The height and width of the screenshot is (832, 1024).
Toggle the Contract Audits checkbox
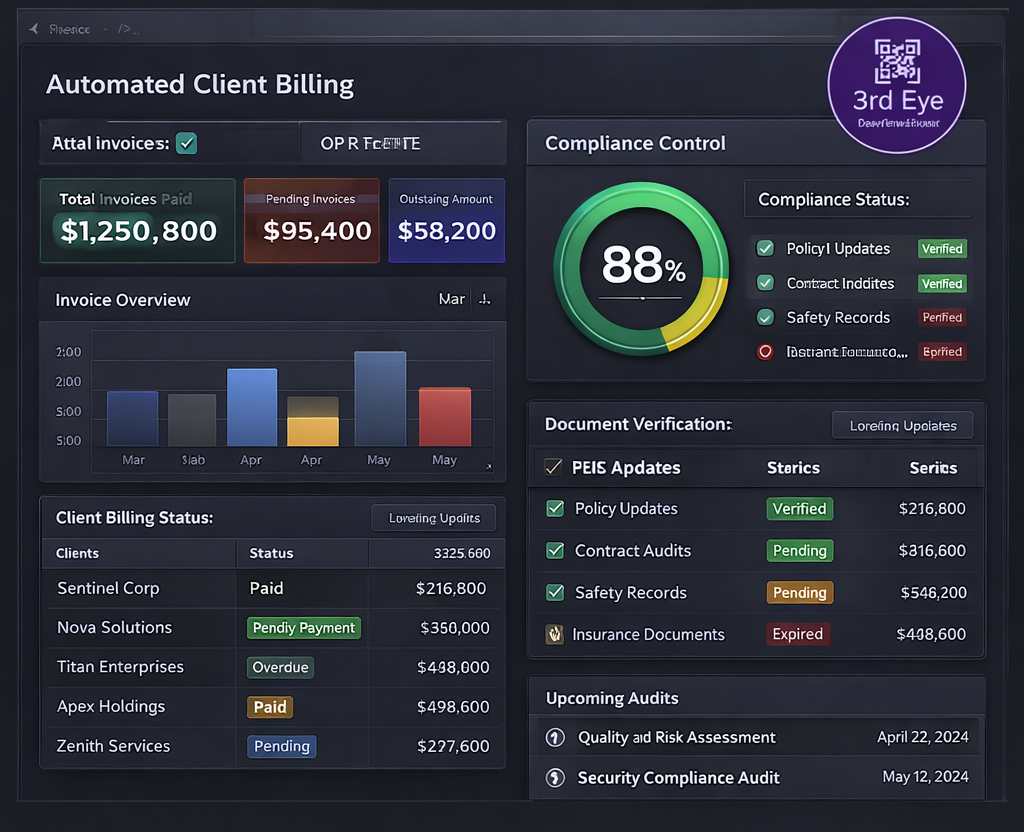[x=555, y=550]
